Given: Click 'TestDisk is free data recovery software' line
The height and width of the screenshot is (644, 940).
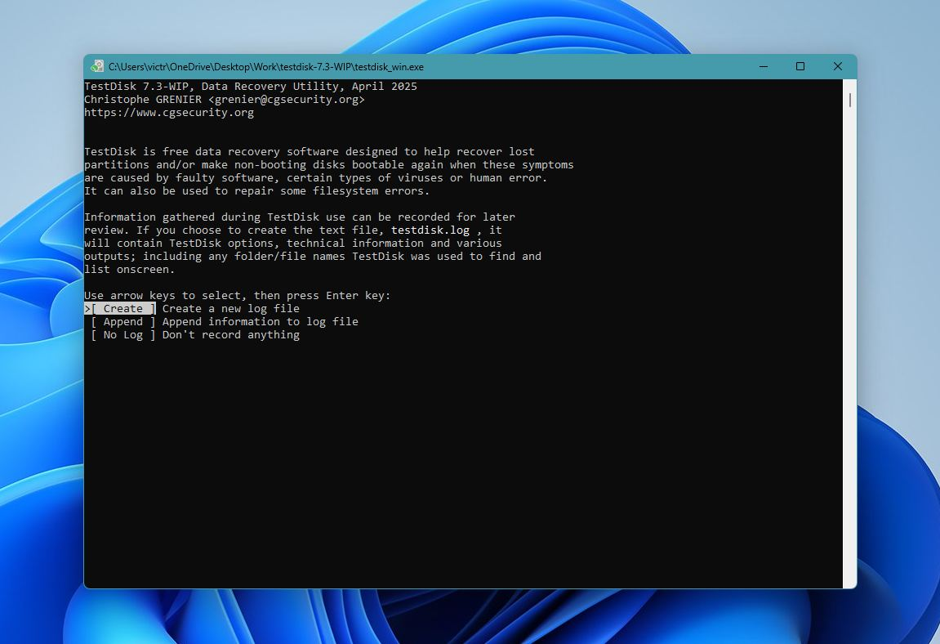Looking at the screenshot, I should pos(309,152).
